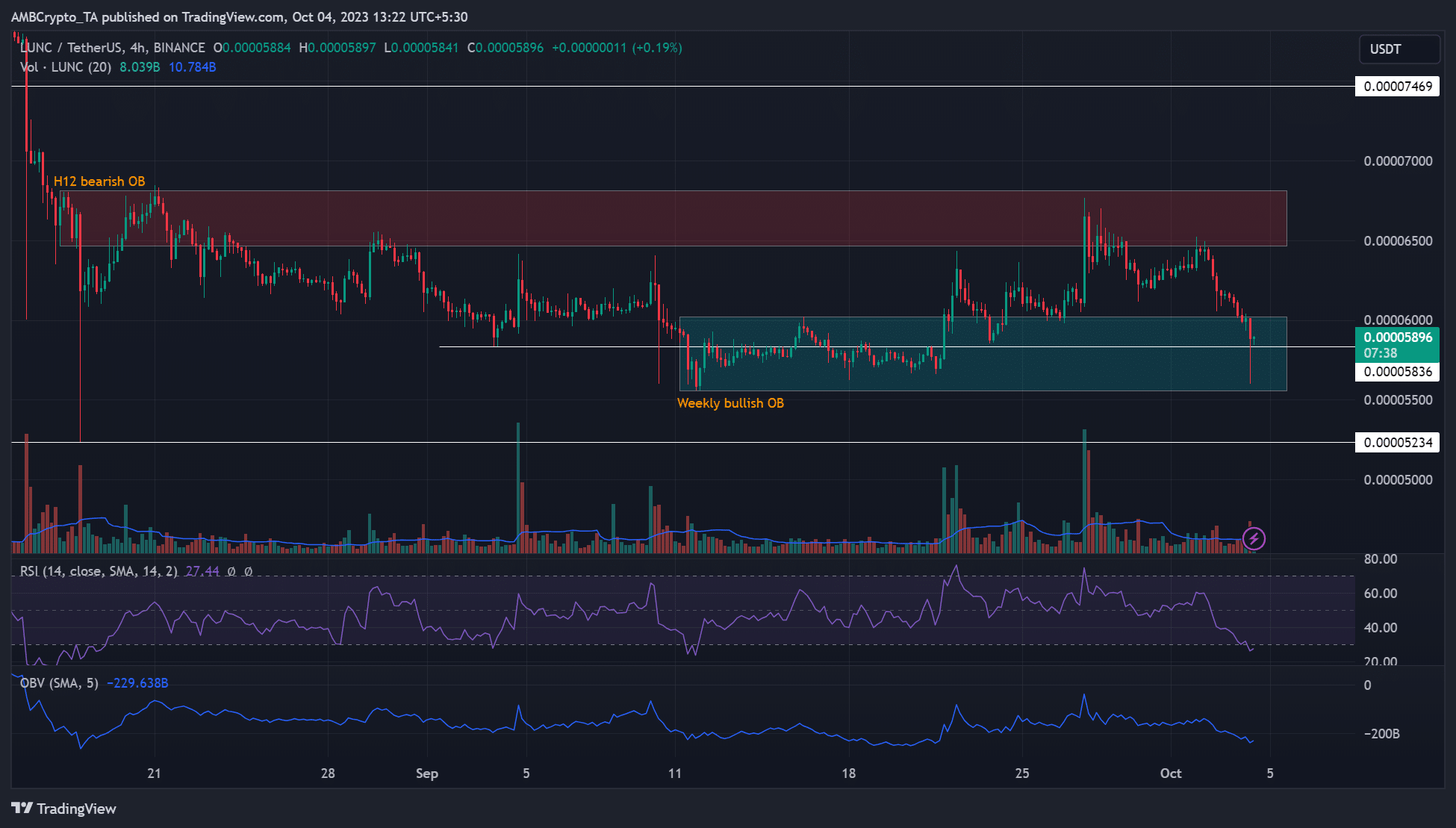Click the Sep date on time axis
The image size is (1456, 828).
[x=427, y=773]
